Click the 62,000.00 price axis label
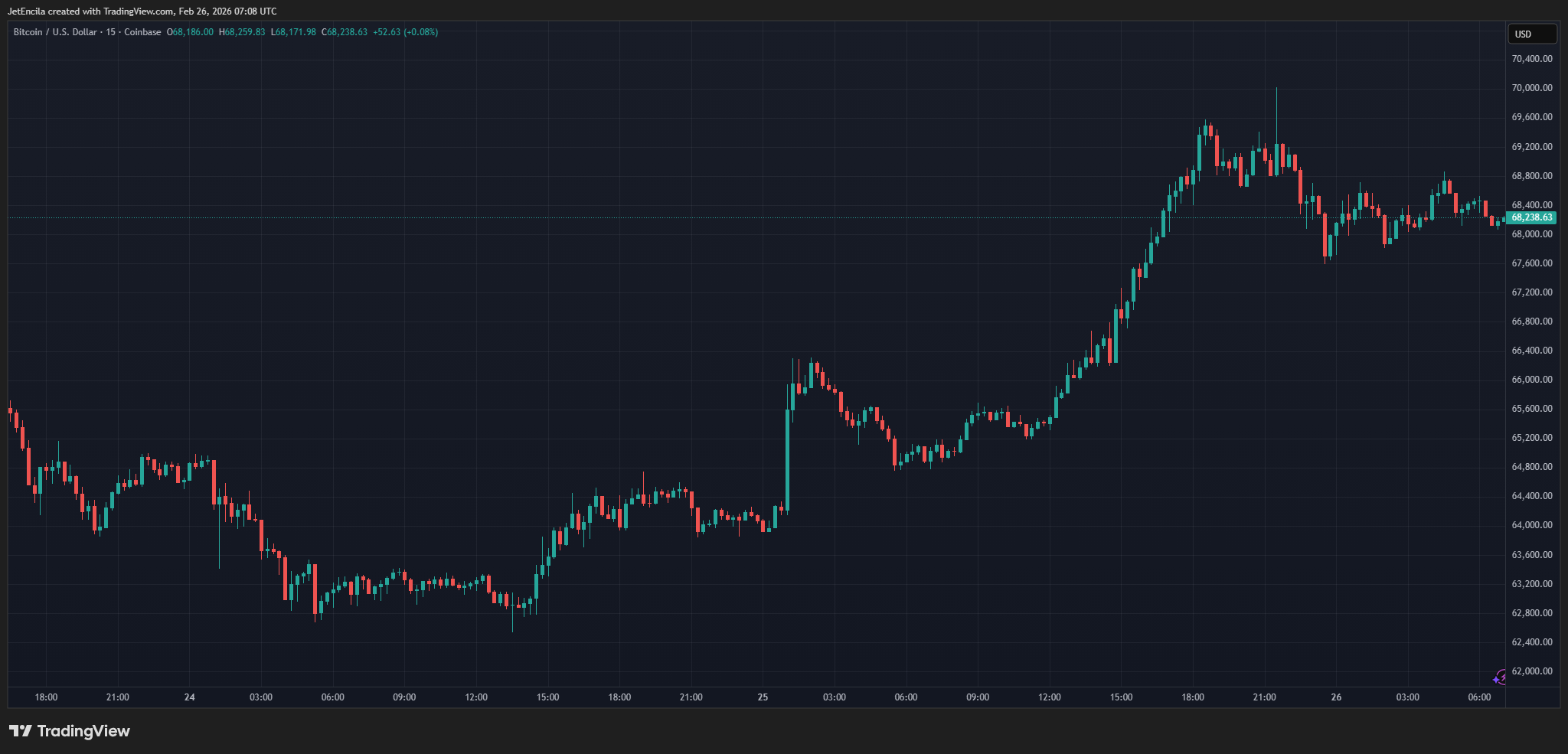Image resolution: width=1568 pixels, height=754 pixels. point(1531,671)
